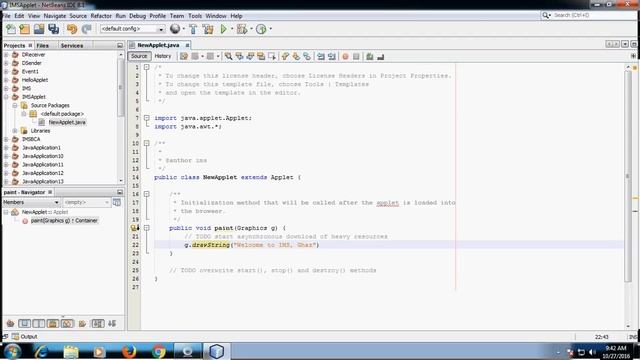Click the Stop Macro Recording icon
The image size is (640, 360).
[356, 56]
